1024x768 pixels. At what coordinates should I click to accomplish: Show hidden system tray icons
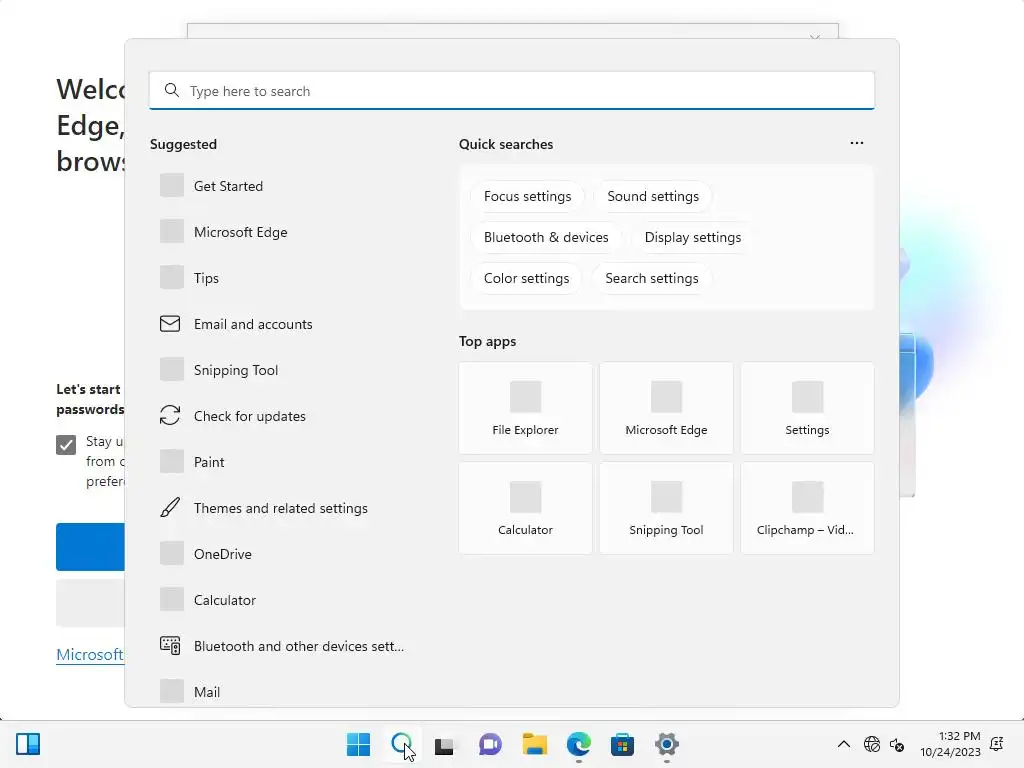(x=844, y=744)
